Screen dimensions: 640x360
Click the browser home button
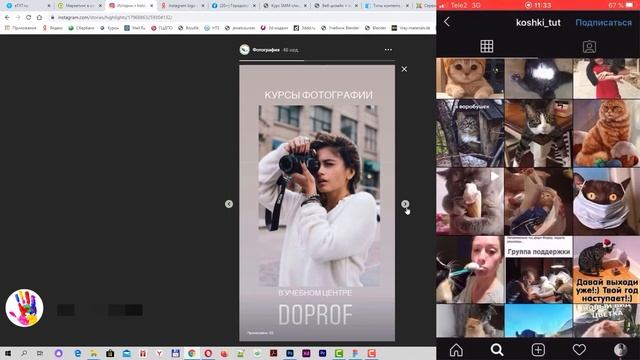tap(39, 17)
